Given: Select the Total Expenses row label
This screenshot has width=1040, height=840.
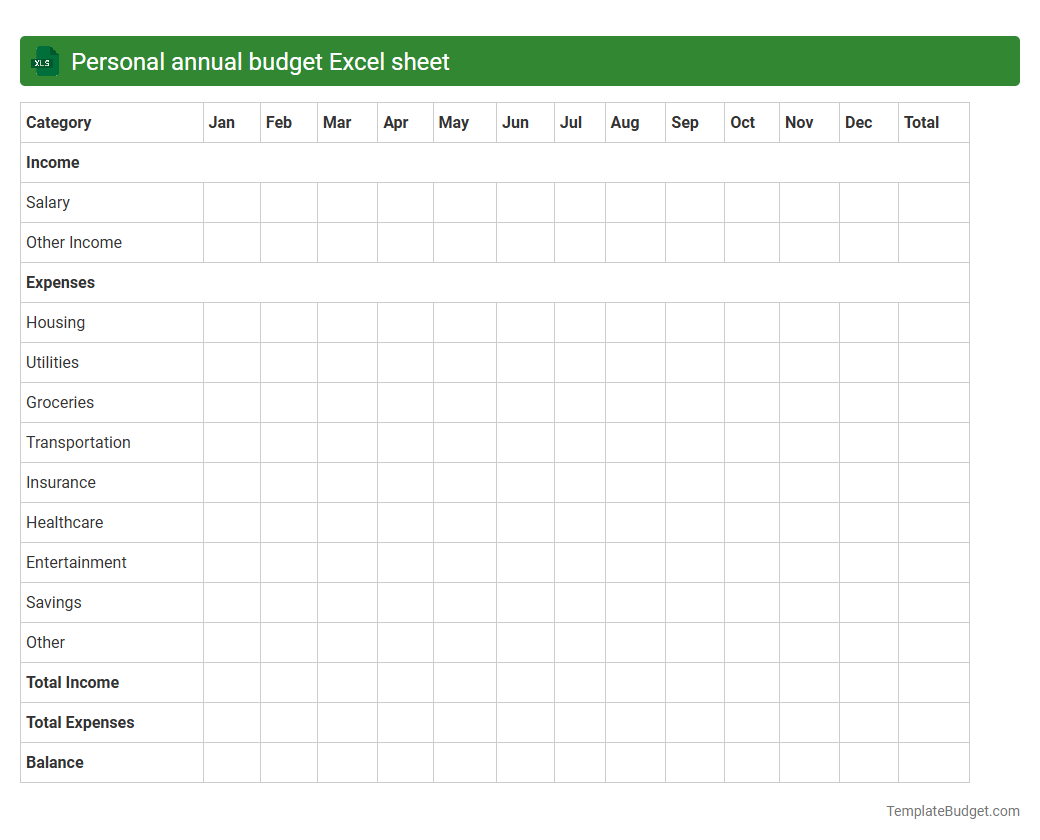Looking at the screenshot, I should (80, 722).
